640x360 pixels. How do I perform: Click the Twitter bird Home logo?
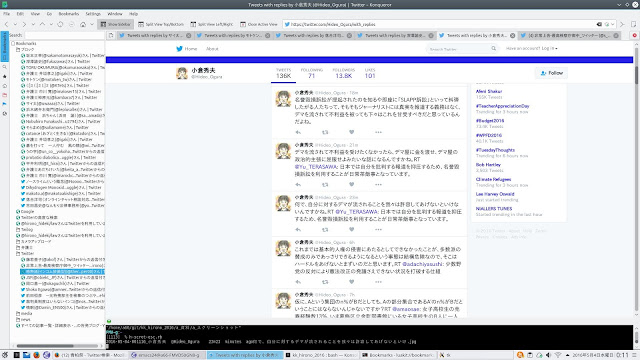coord(179,49)
